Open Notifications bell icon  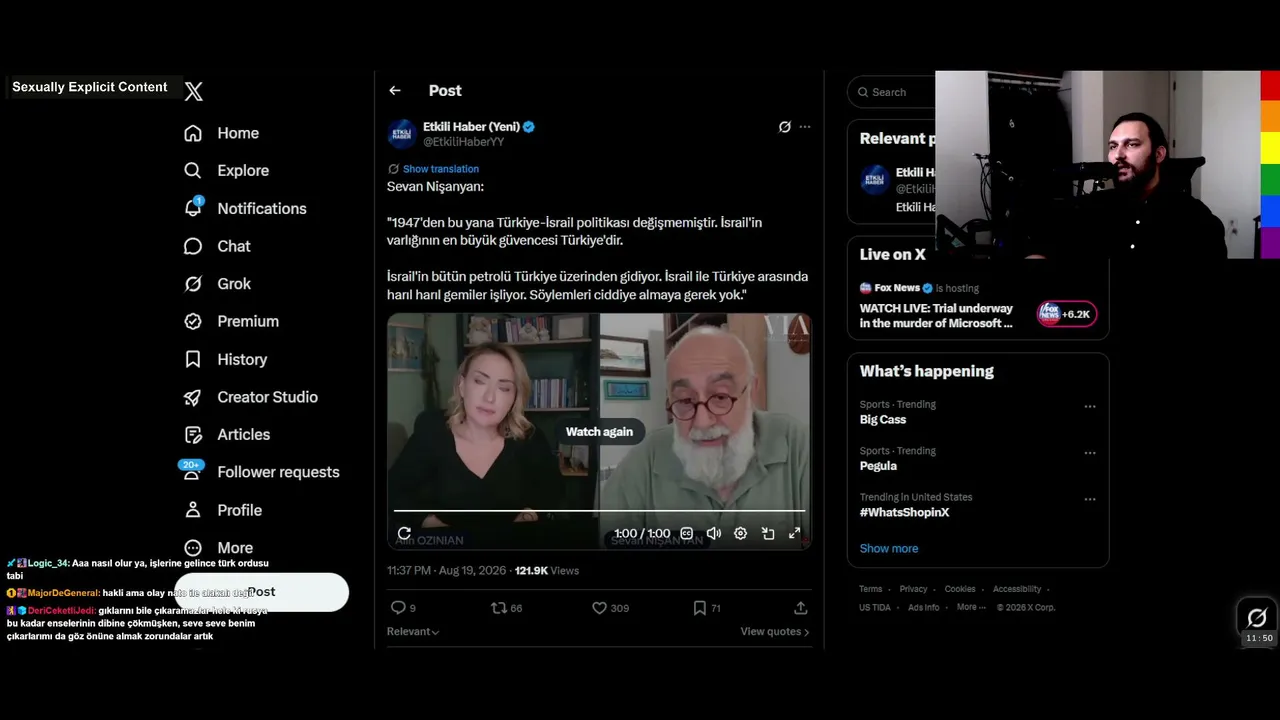[193, 207]
